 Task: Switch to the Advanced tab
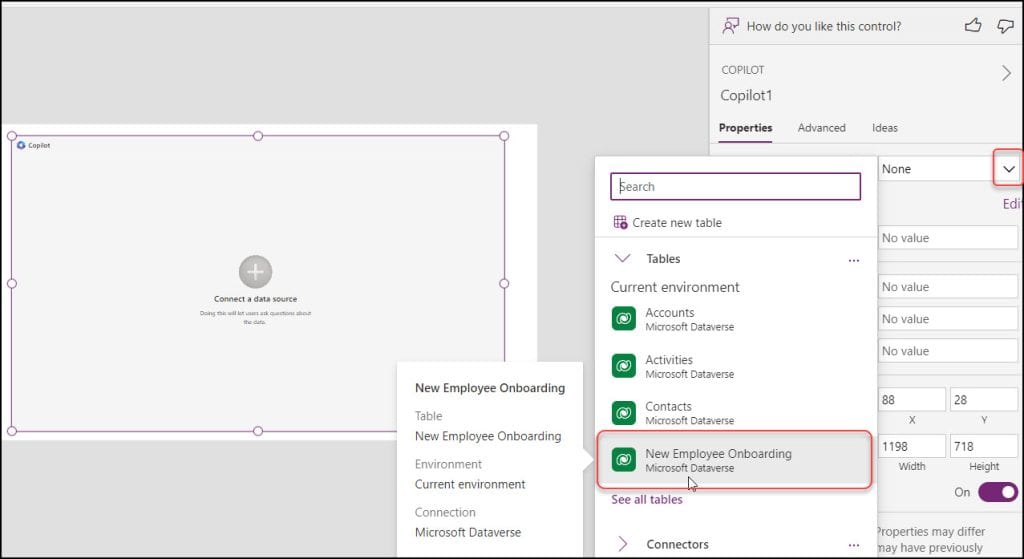point(822,128)
